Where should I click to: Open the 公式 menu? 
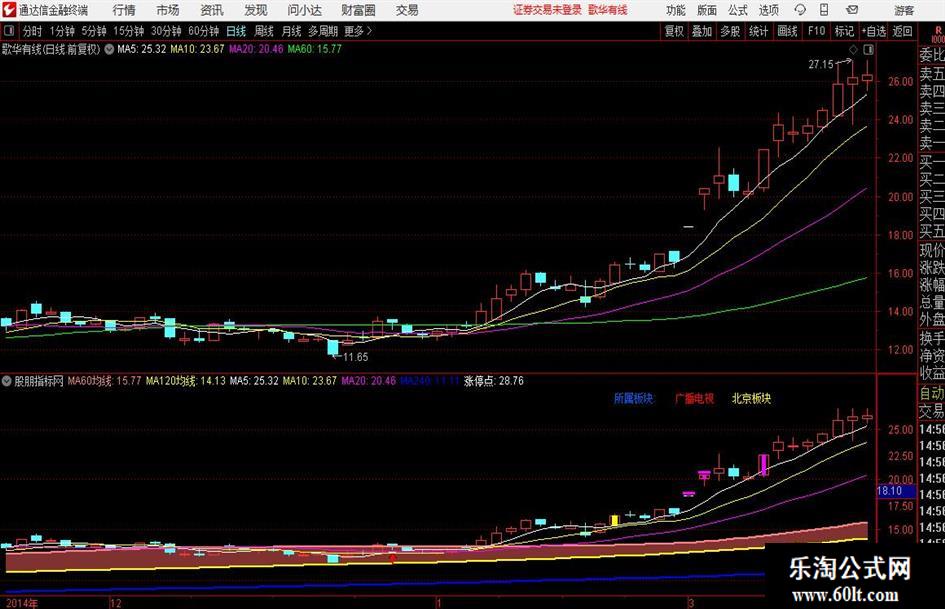coord(737,10)
